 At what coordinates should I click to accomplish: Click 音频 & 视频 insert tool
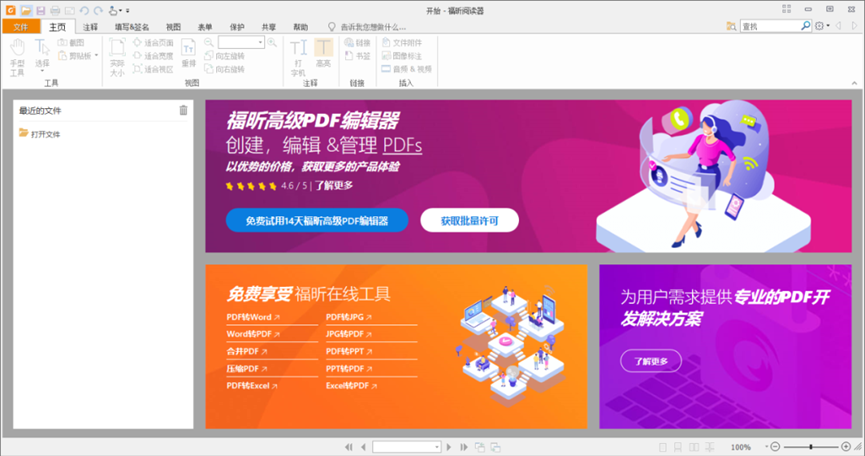(x=407, y=69)
